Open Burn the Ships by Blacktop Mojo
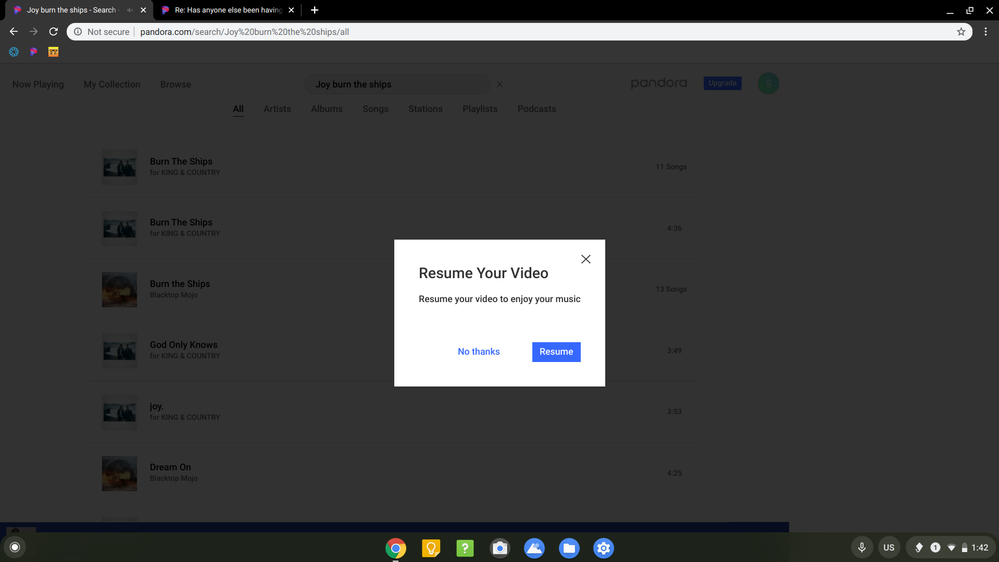 395,289
